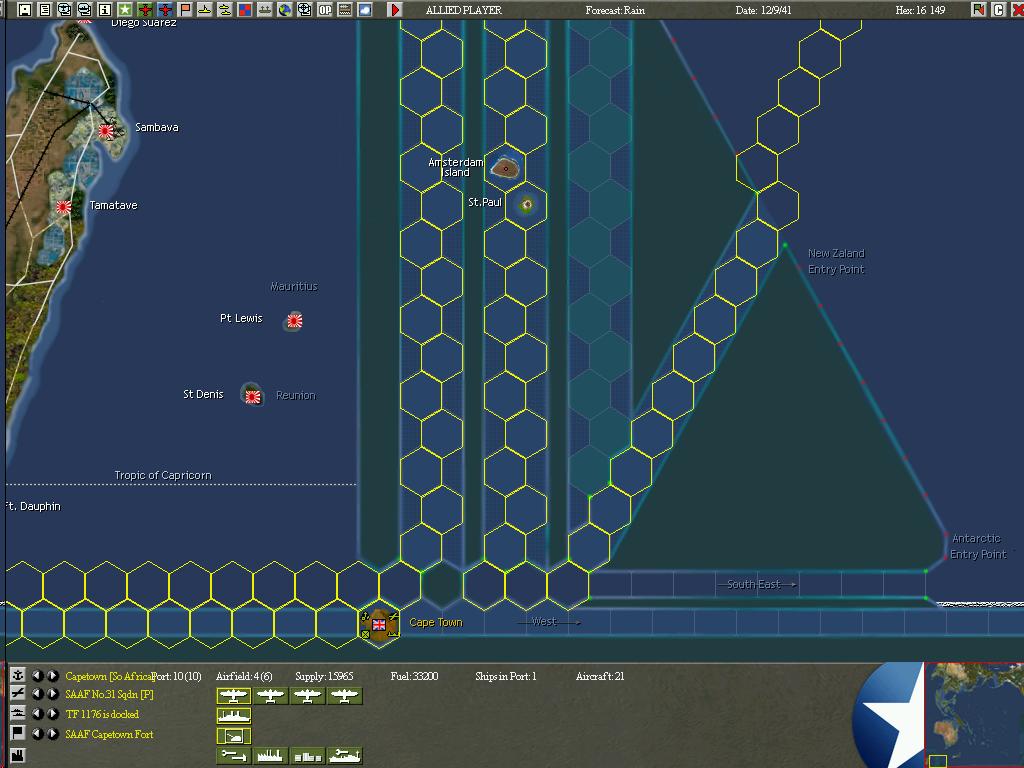
Task: Click the fourth top toolbar icon from left
Action: [84, 10]
